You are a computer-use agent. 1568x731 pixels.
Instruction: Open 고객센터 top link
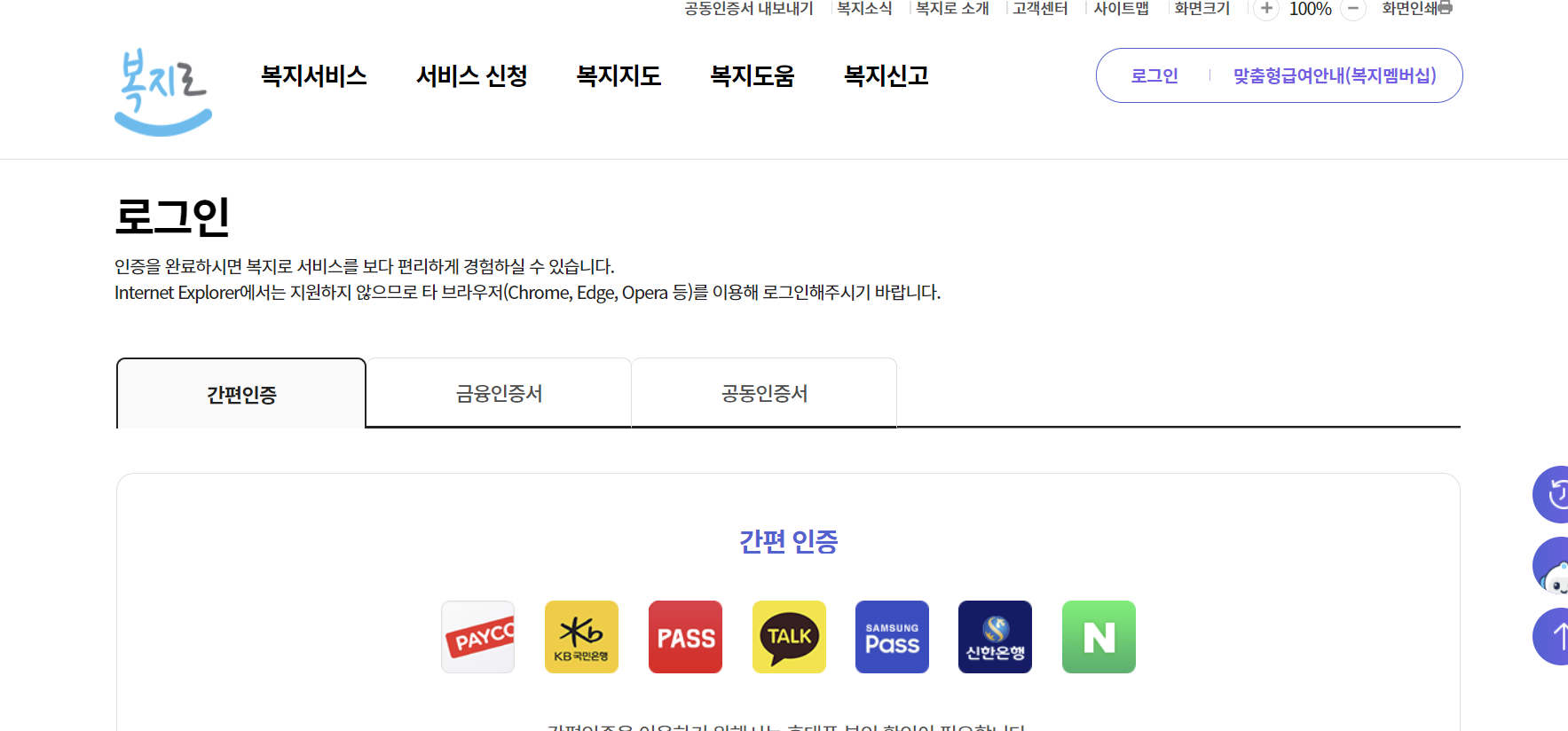tap(1040, 9)
